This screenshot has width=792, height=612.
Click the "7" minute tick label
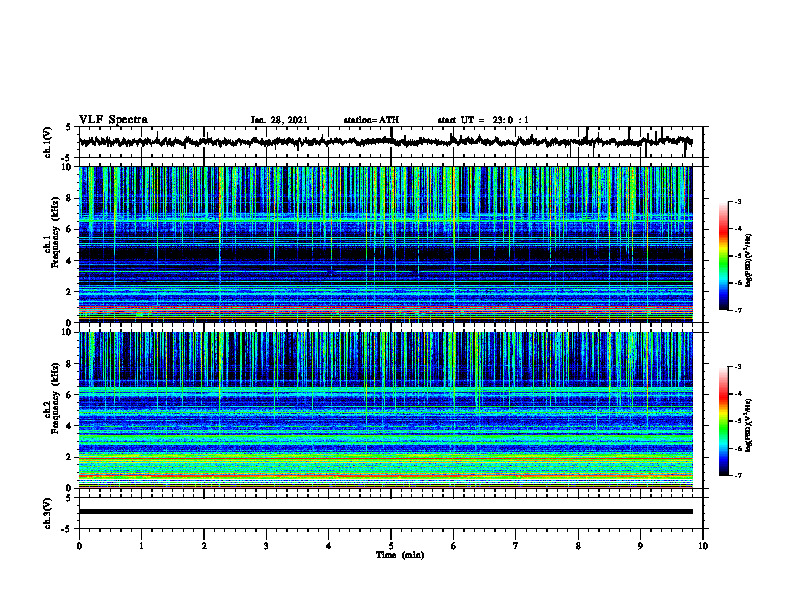pos(516,546)
